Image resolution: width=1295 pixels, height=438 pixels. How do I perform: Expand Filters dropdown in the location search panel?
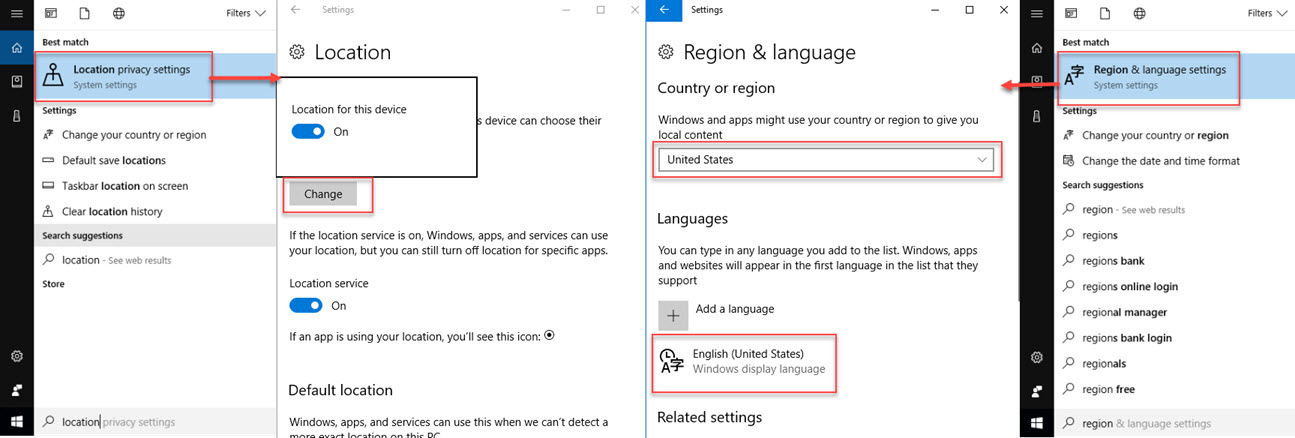[245, 14]
